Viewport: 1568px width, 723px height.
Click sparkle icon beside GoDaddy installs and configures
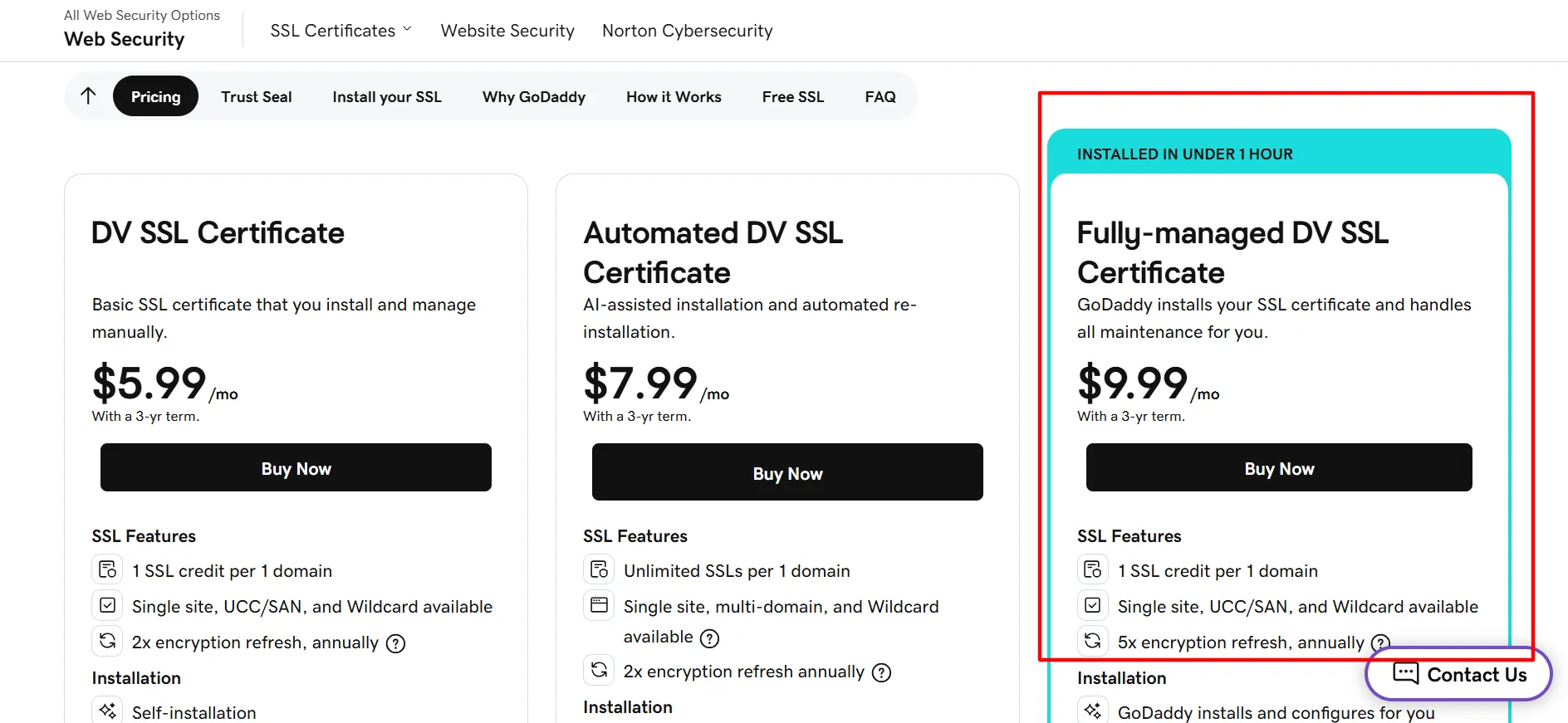pos(1093,711)
